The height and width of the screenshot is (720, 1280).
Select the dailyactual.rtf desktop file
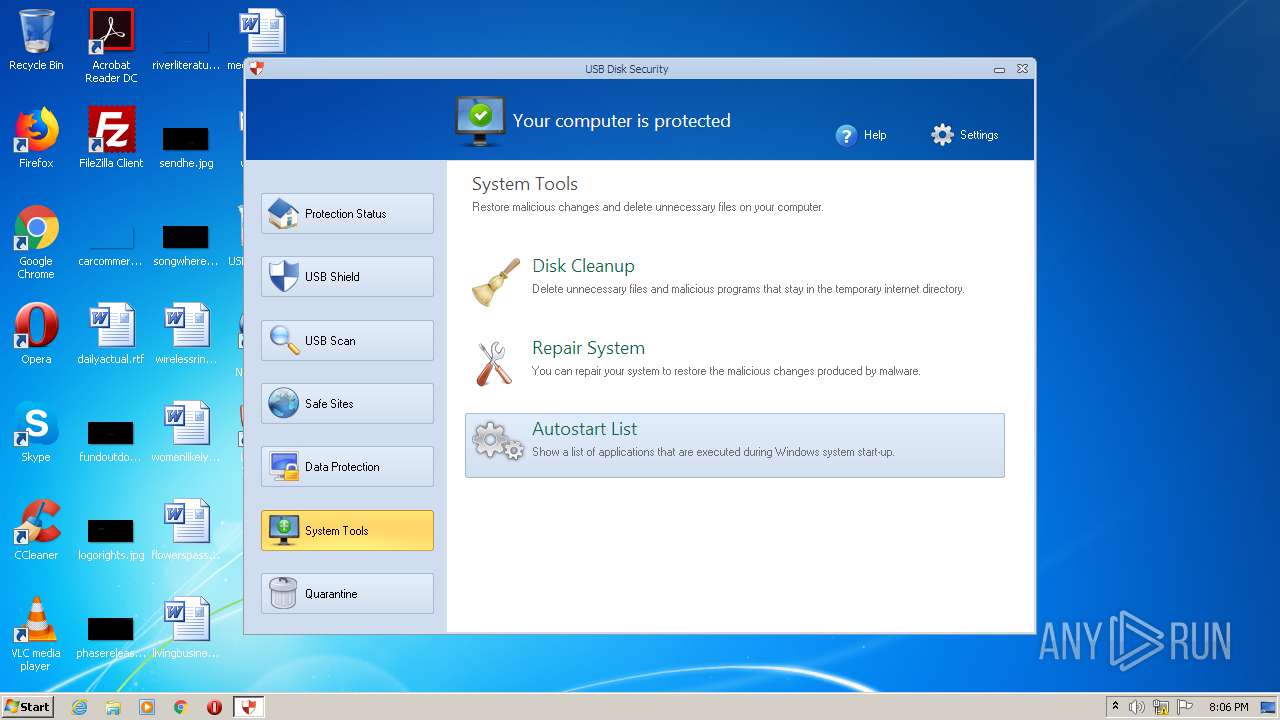(111, 334)
